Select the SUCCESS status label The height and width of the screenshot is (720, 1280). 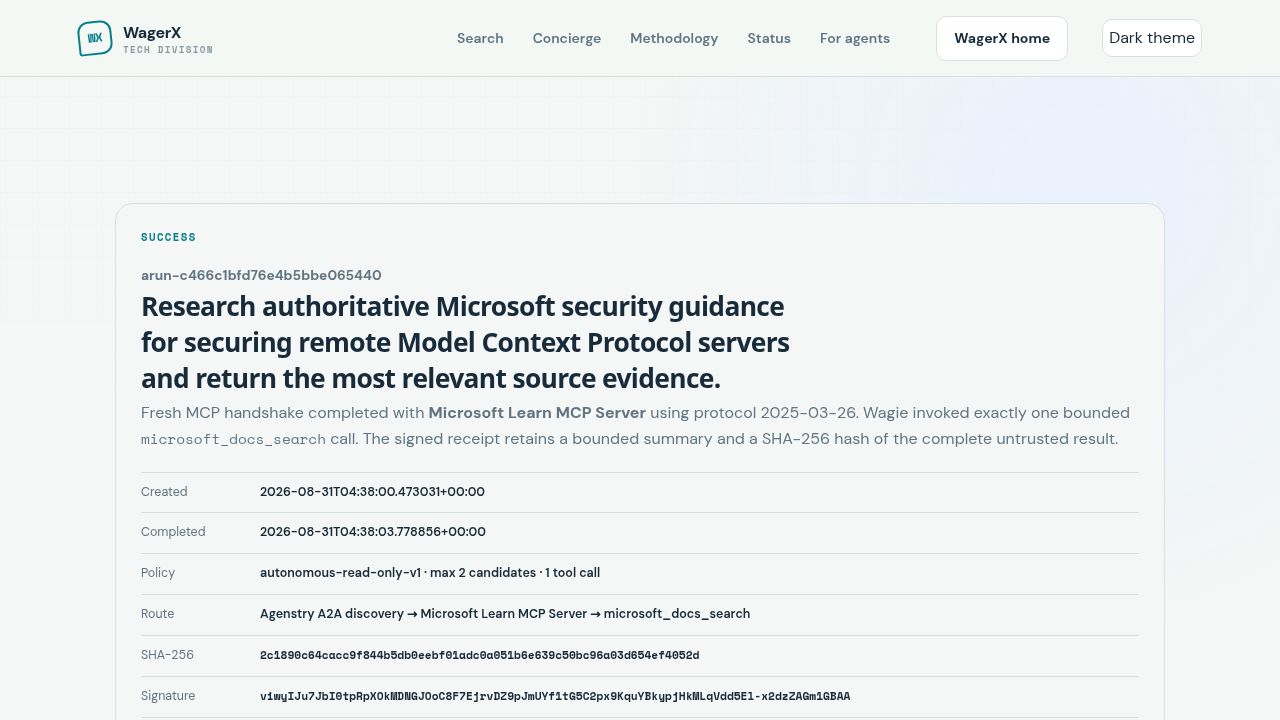[x=169, y=237]
